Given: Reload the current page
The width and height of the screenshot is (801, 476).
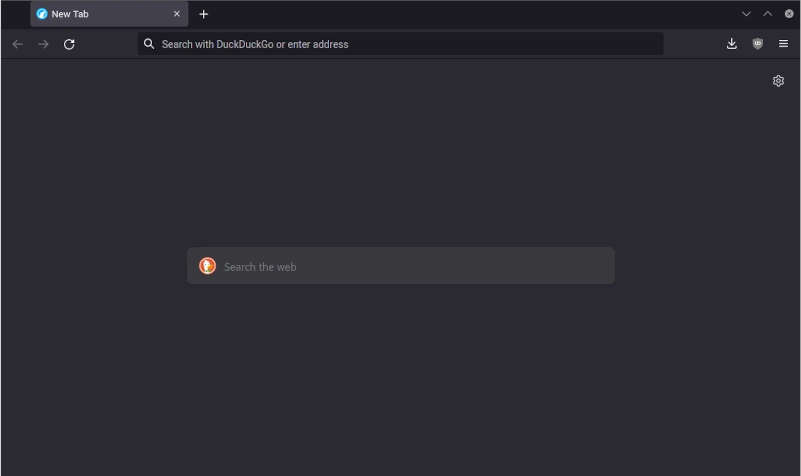Looking at the screenshot, I should click(69, 44).
